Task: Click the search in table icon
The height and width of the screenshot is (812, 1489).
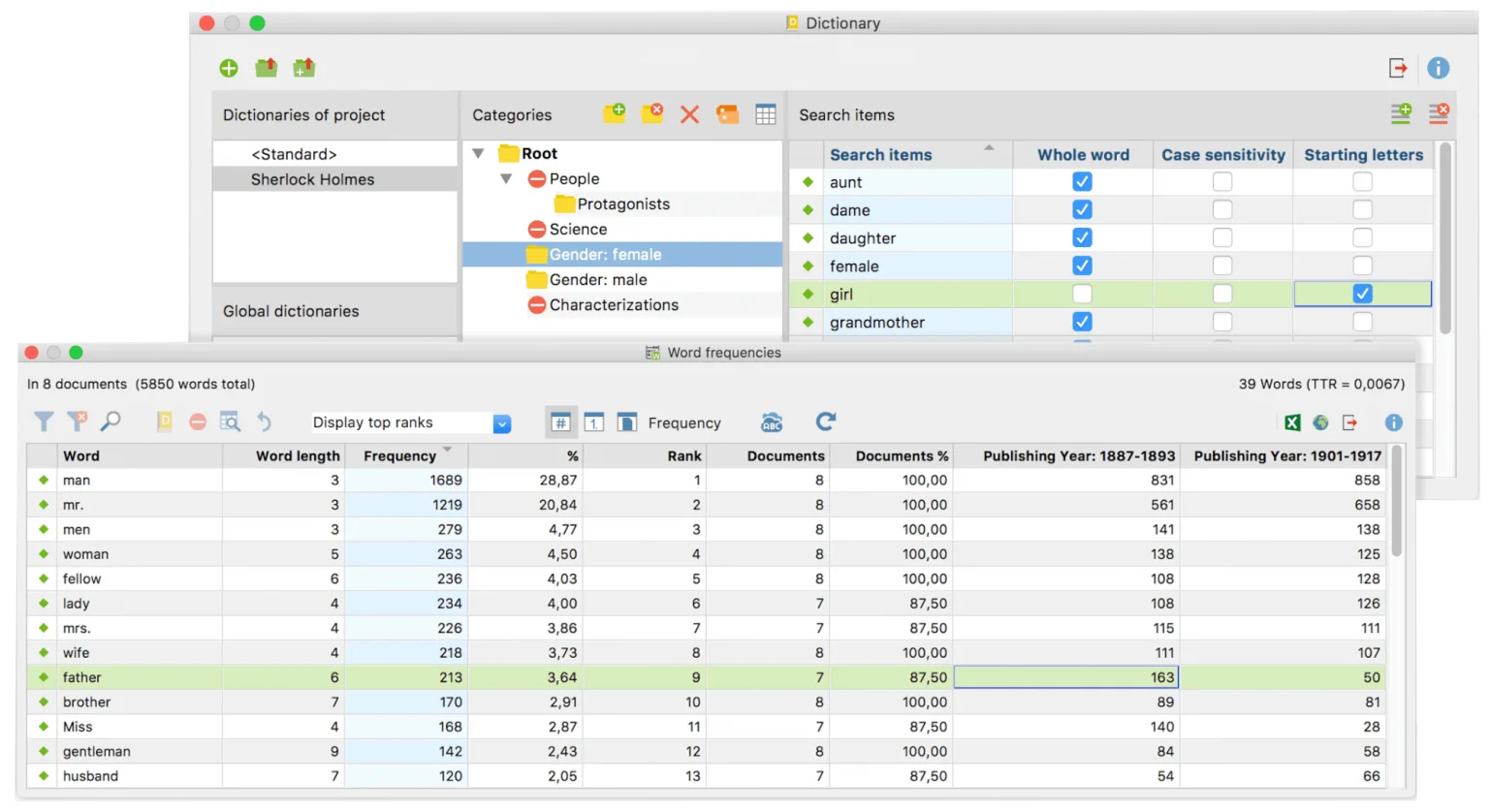Action: (230, 422)
